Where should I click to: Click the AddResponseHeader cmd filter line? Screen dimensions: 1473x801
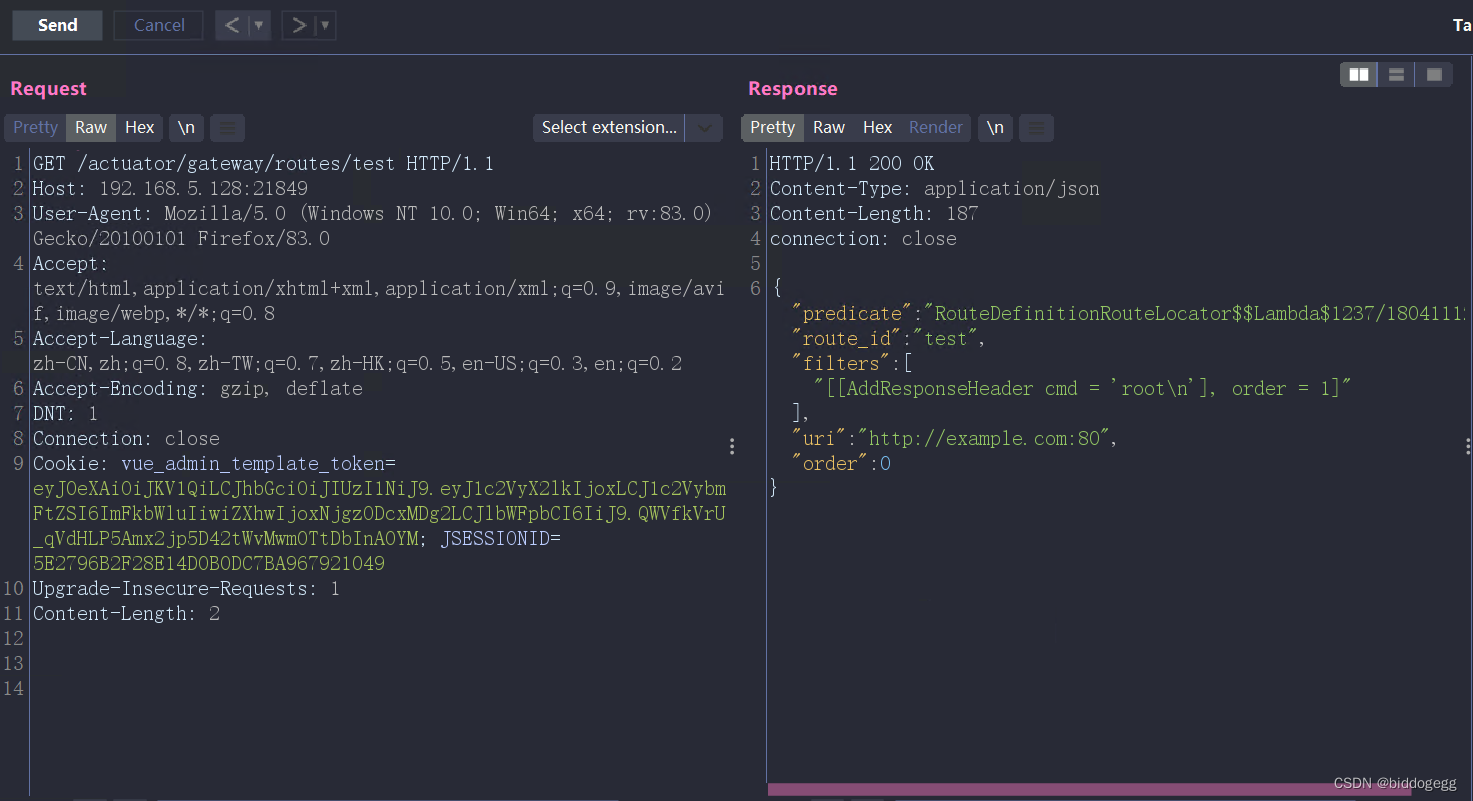[1083, 388]
